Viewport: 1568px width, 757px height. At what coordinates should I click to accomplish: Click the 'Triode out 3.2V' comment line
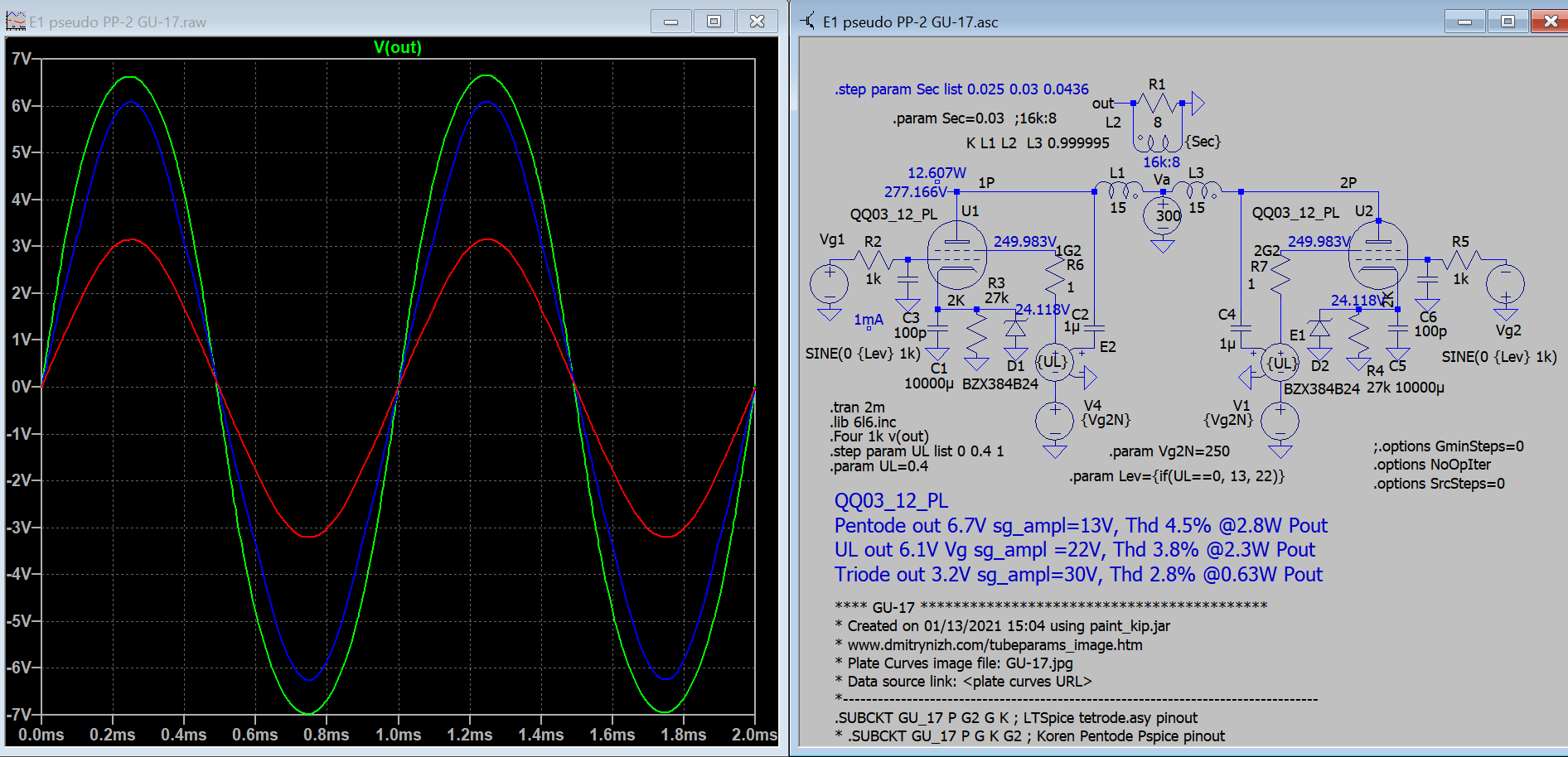pos(1078,574)
